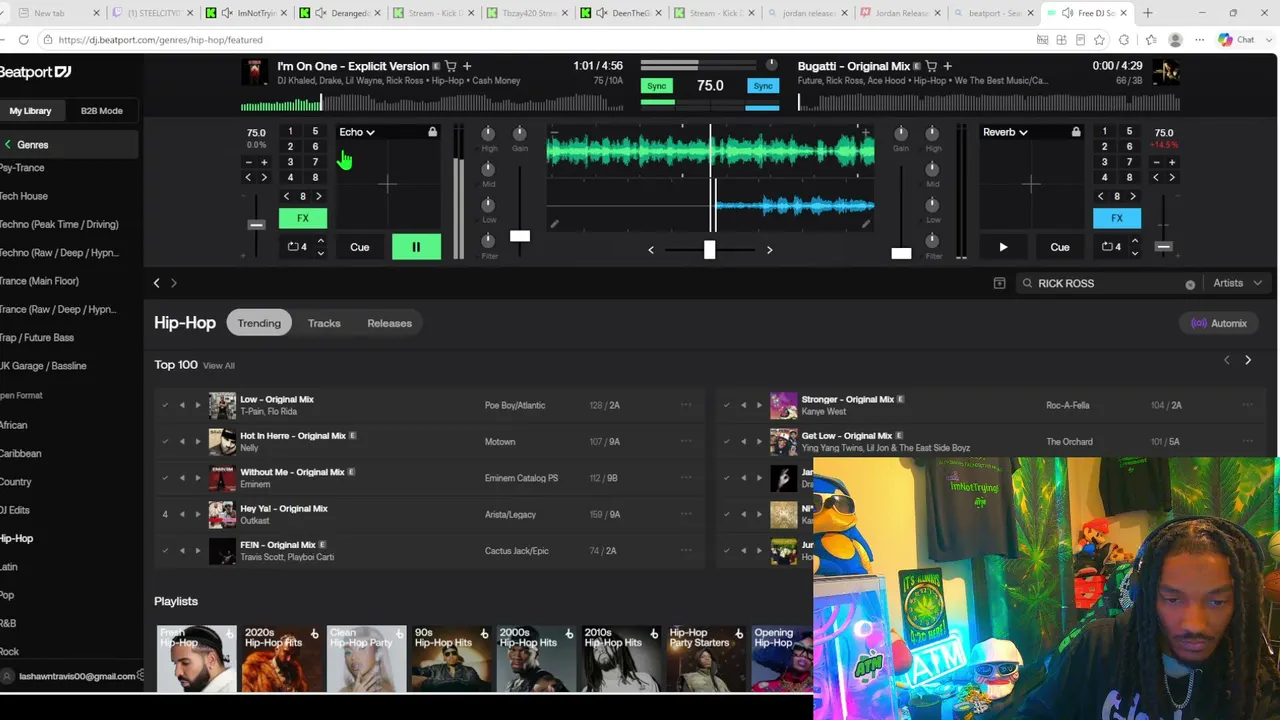Enable Sync on the left deck

656,86
